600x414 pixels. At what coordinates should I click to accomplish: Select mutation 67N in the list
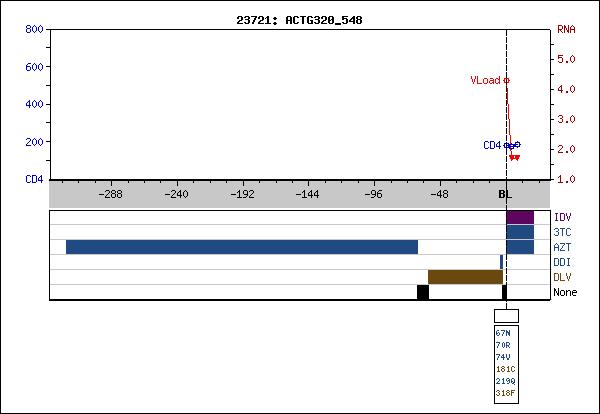(503, 333)
